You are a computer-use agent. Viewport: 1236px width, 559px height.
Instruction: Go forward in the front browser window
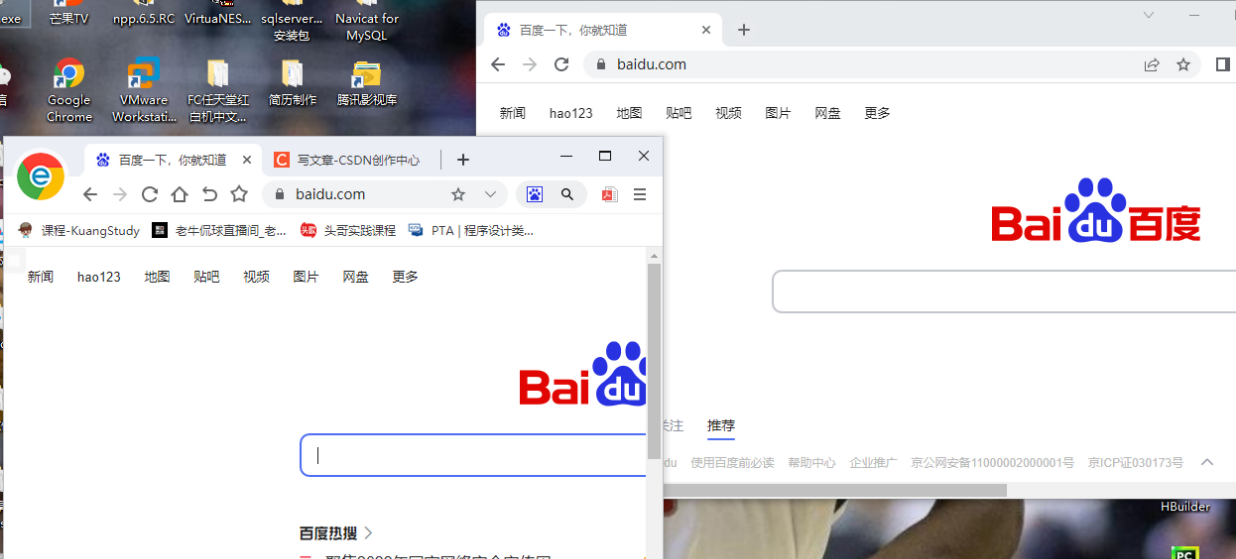coord(120,194)
